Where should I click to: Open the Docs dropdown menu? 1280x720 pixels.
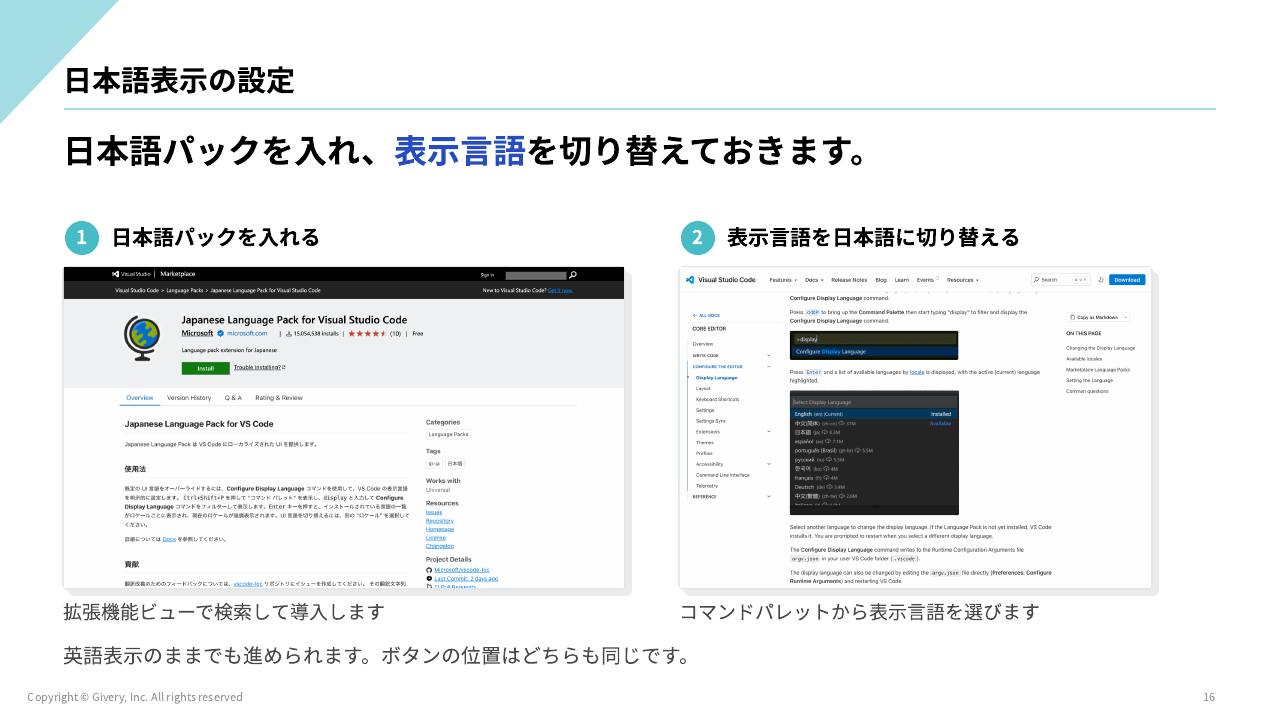(813, 280)
